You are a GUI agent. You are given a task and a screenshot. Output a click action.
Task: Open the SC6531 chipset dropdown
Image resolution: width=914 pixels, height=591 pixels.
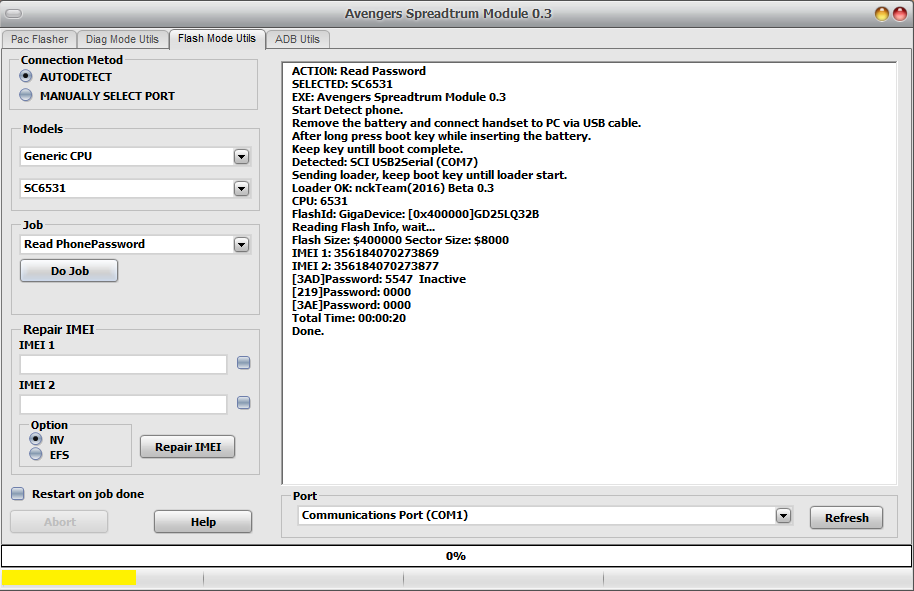coord(241,188)
